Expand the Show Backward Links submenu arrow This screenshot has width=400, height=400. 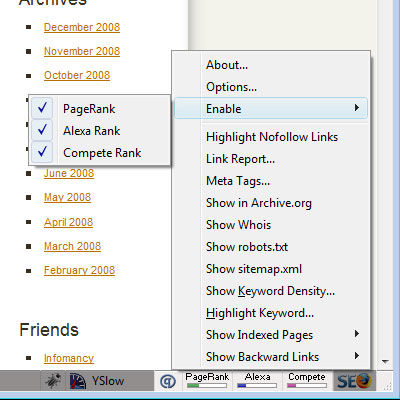[357, 356]
